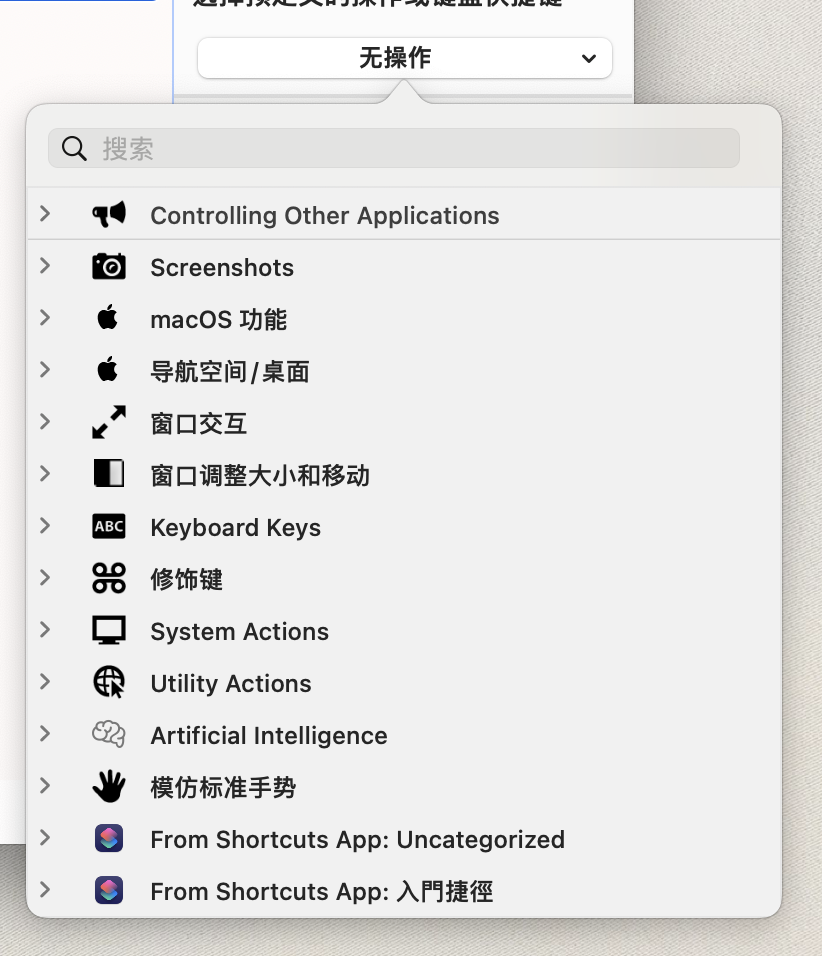Choose the Utility Actions category label
822x956 pixels.
click(231, 683)
